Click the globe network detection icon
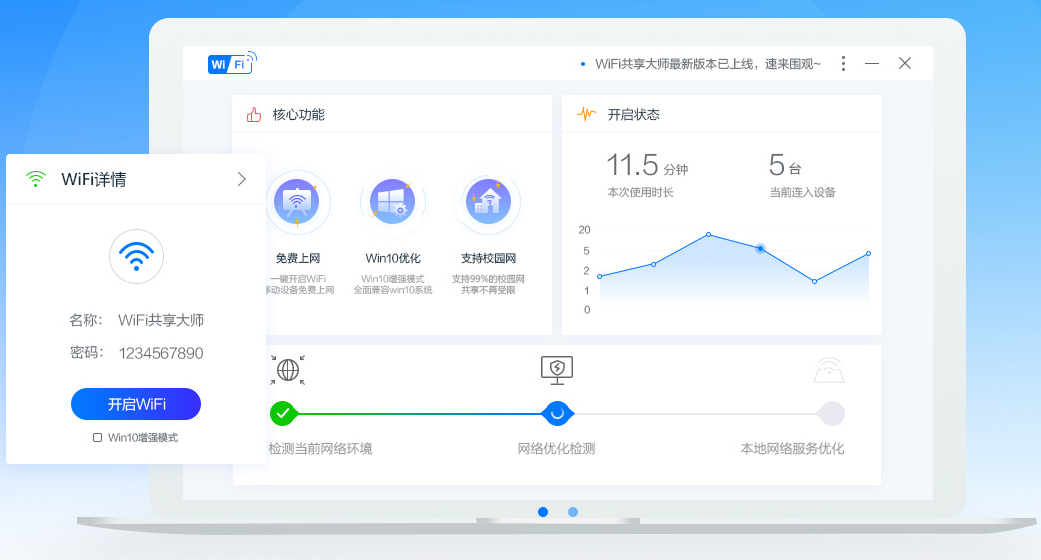Viewport: 1041px width, 560px height. (287, 370)
